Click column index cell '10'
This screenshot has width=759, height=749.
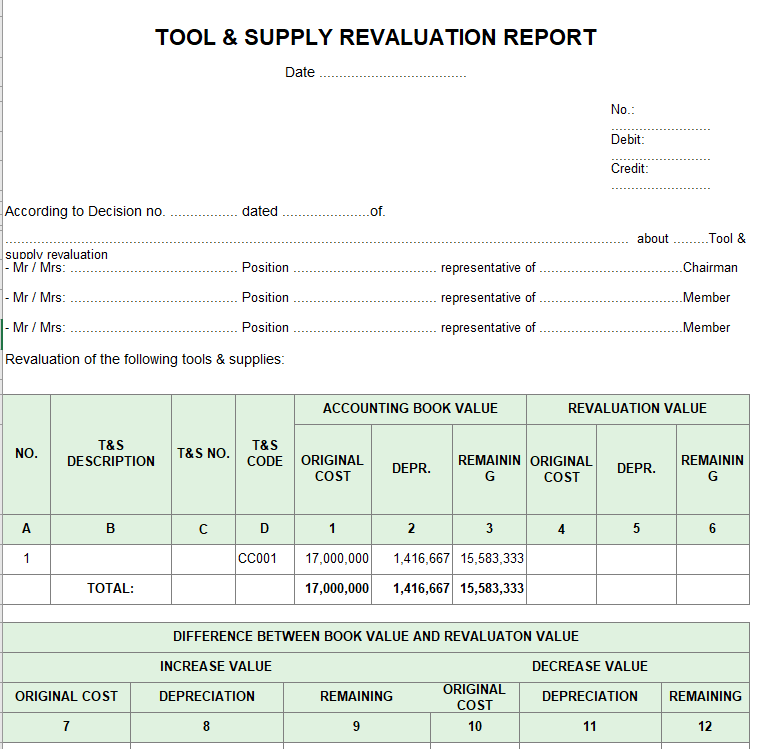[x=474, y=727]
